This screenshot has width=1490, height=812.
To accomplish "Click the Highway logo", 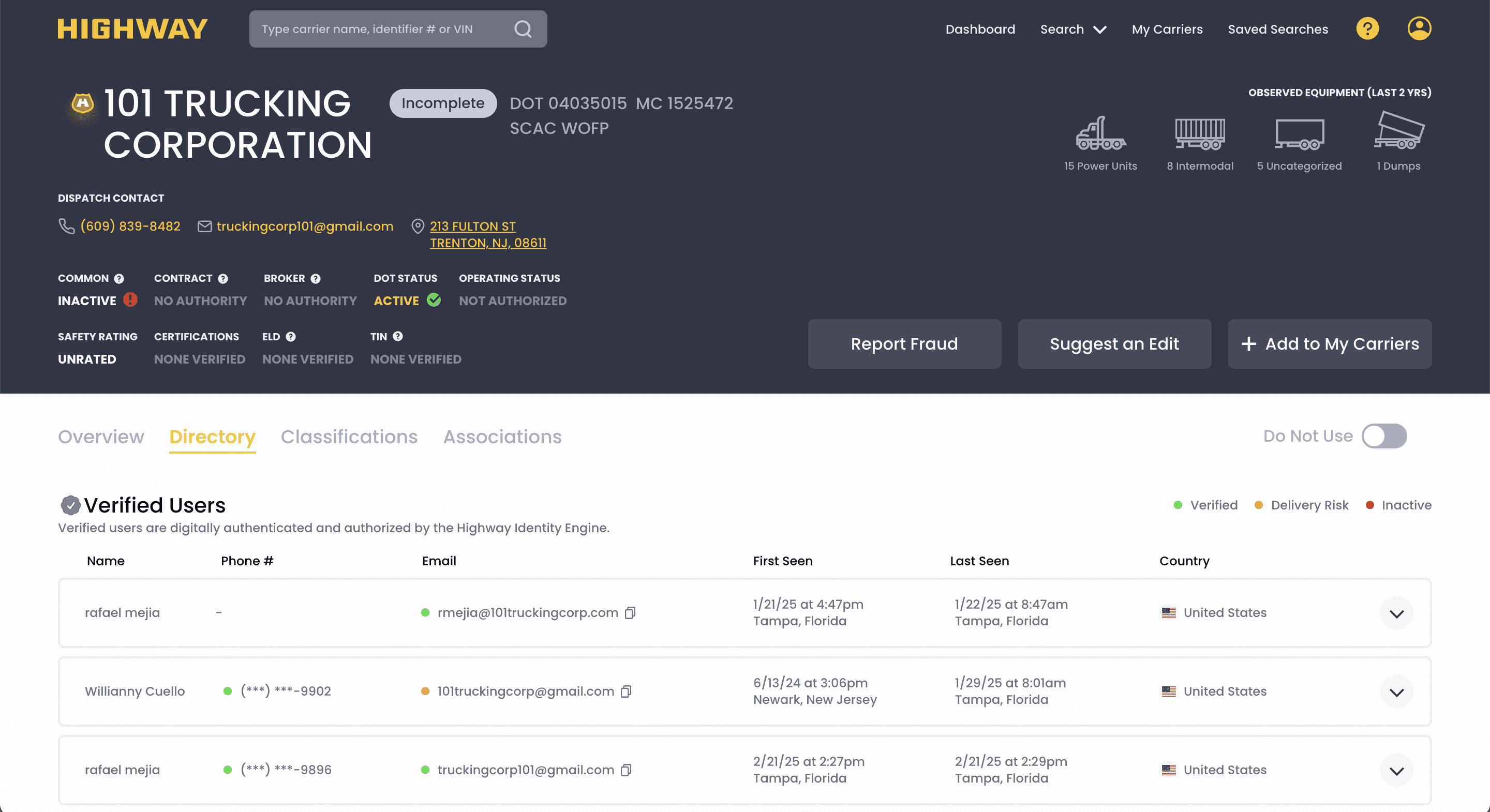I will [x=132, y=29].
